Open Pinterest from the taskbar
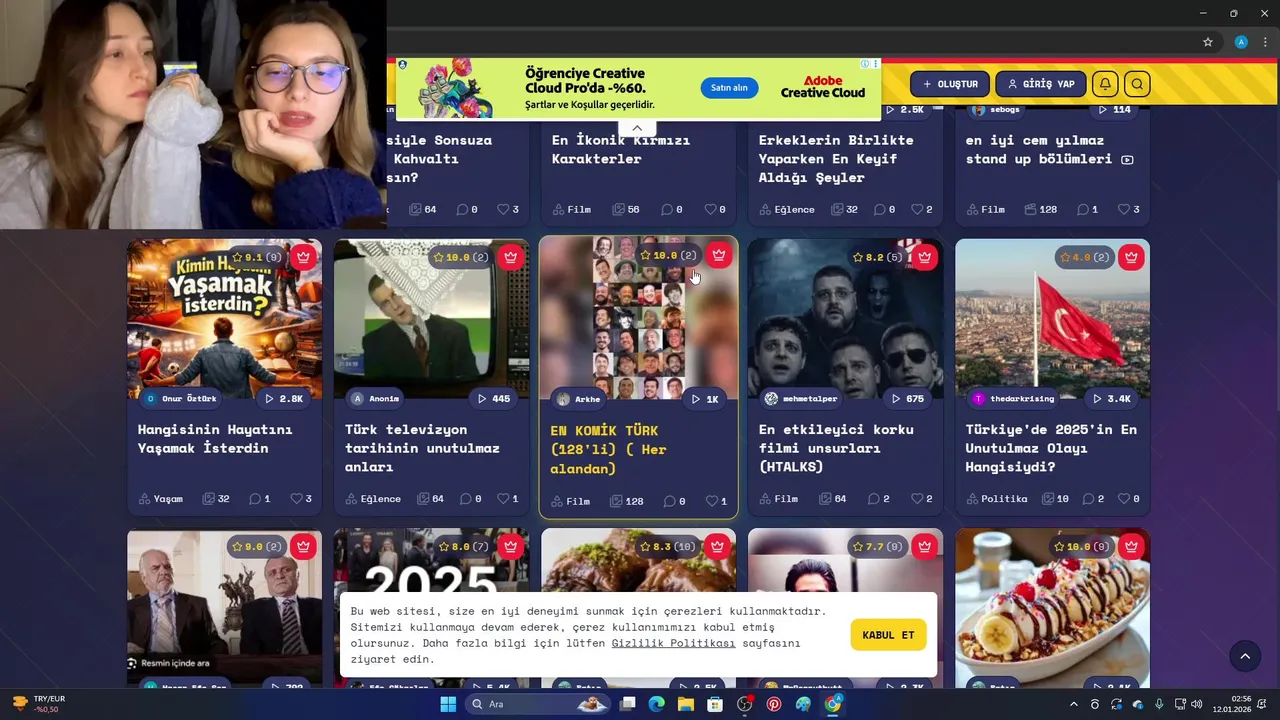 (x=774, y=704)
